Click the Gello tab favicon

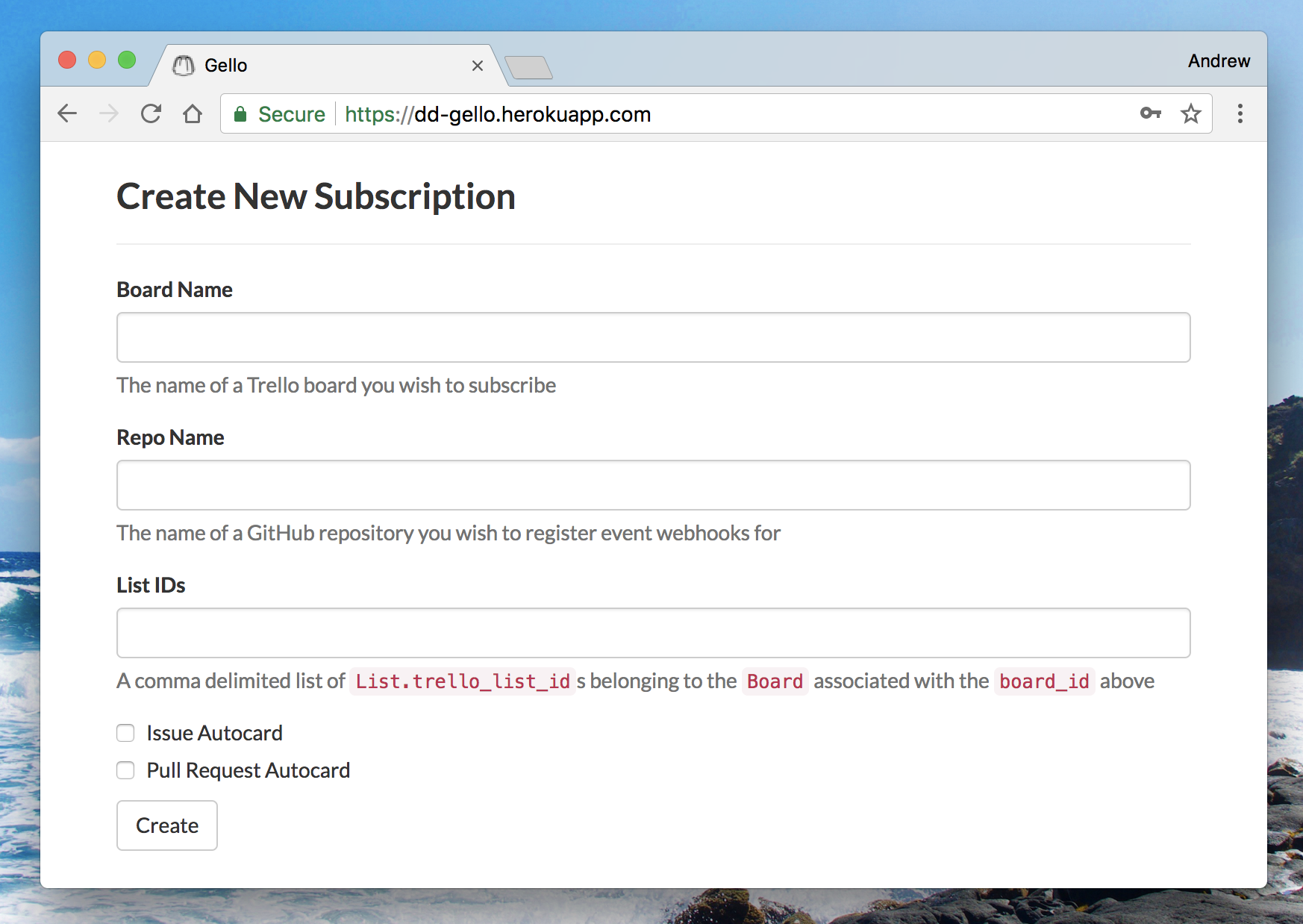coord(184,66)
